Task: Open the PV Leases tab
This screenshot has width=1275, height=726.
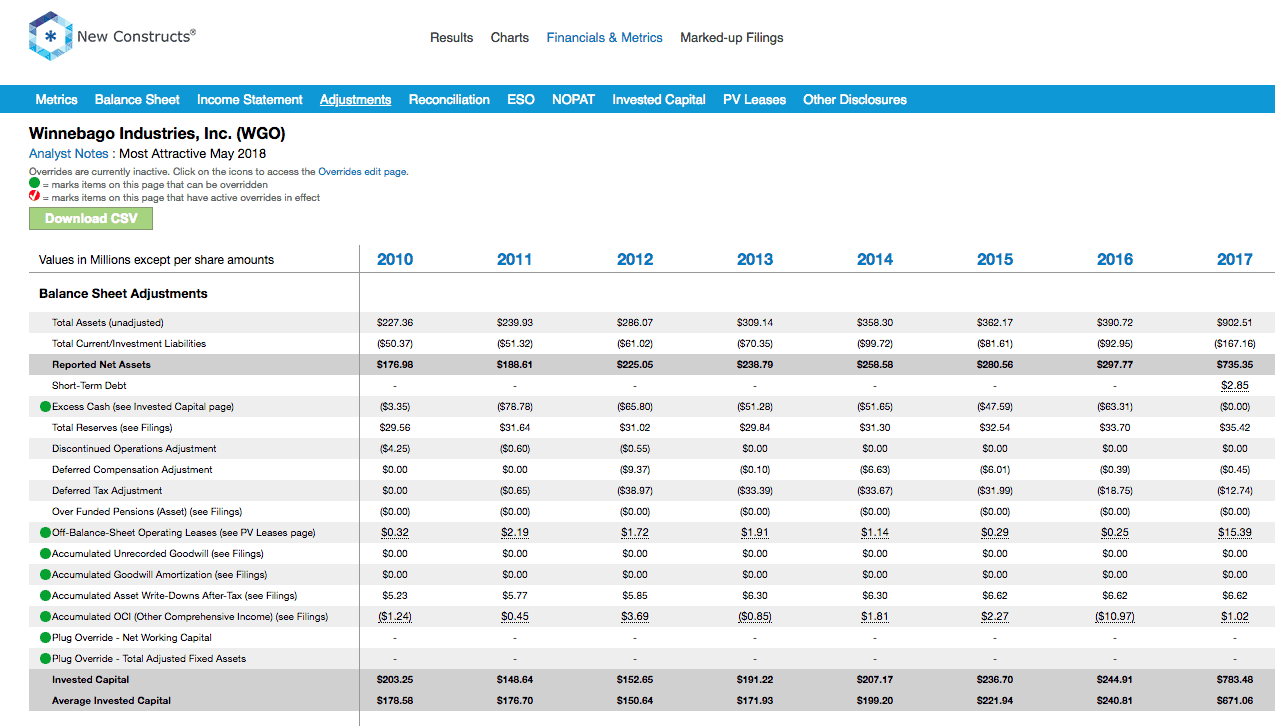Action: 754,99
